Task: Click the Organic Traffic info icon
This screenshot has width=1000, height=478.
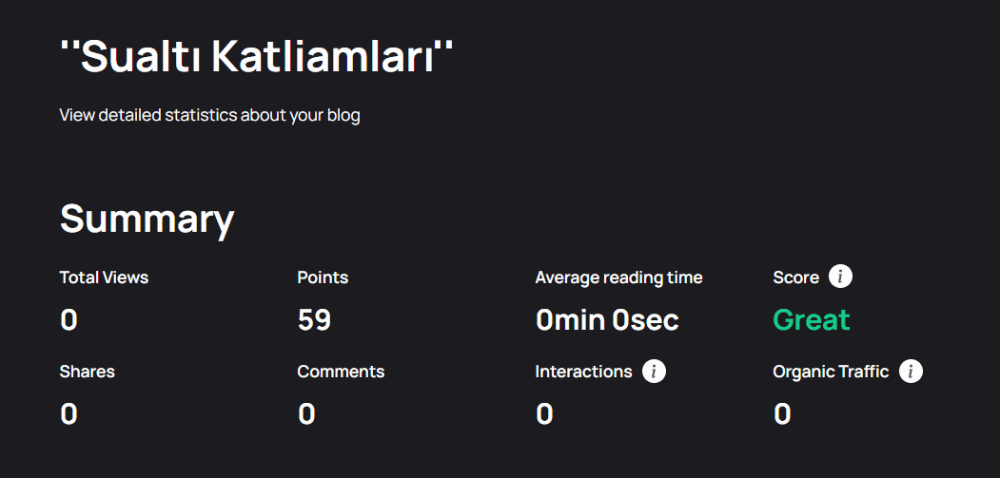Action: click(x=911, y=371)
